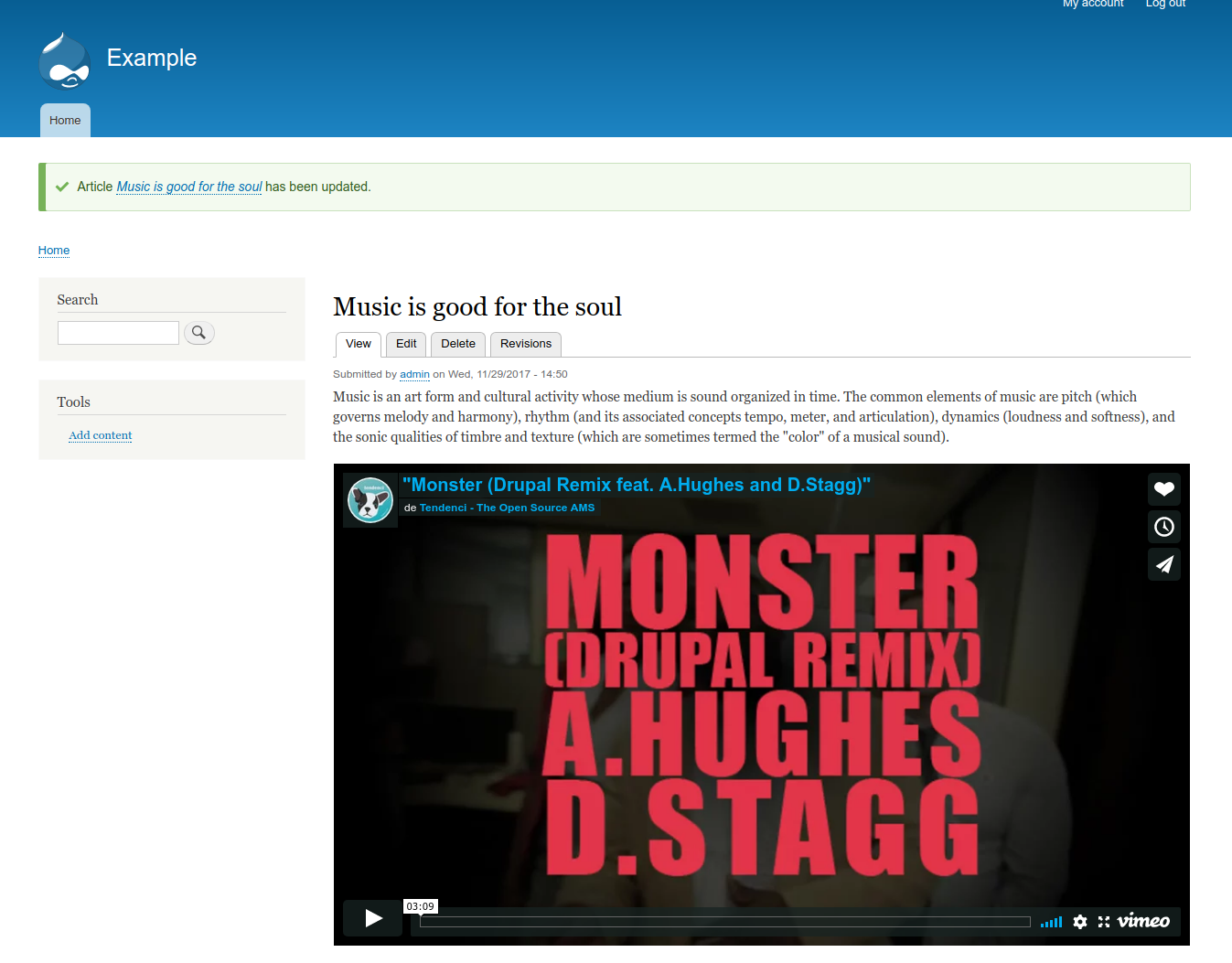
Task: Enter fullscreen mode in the video player
Action: click(1104, 922)
